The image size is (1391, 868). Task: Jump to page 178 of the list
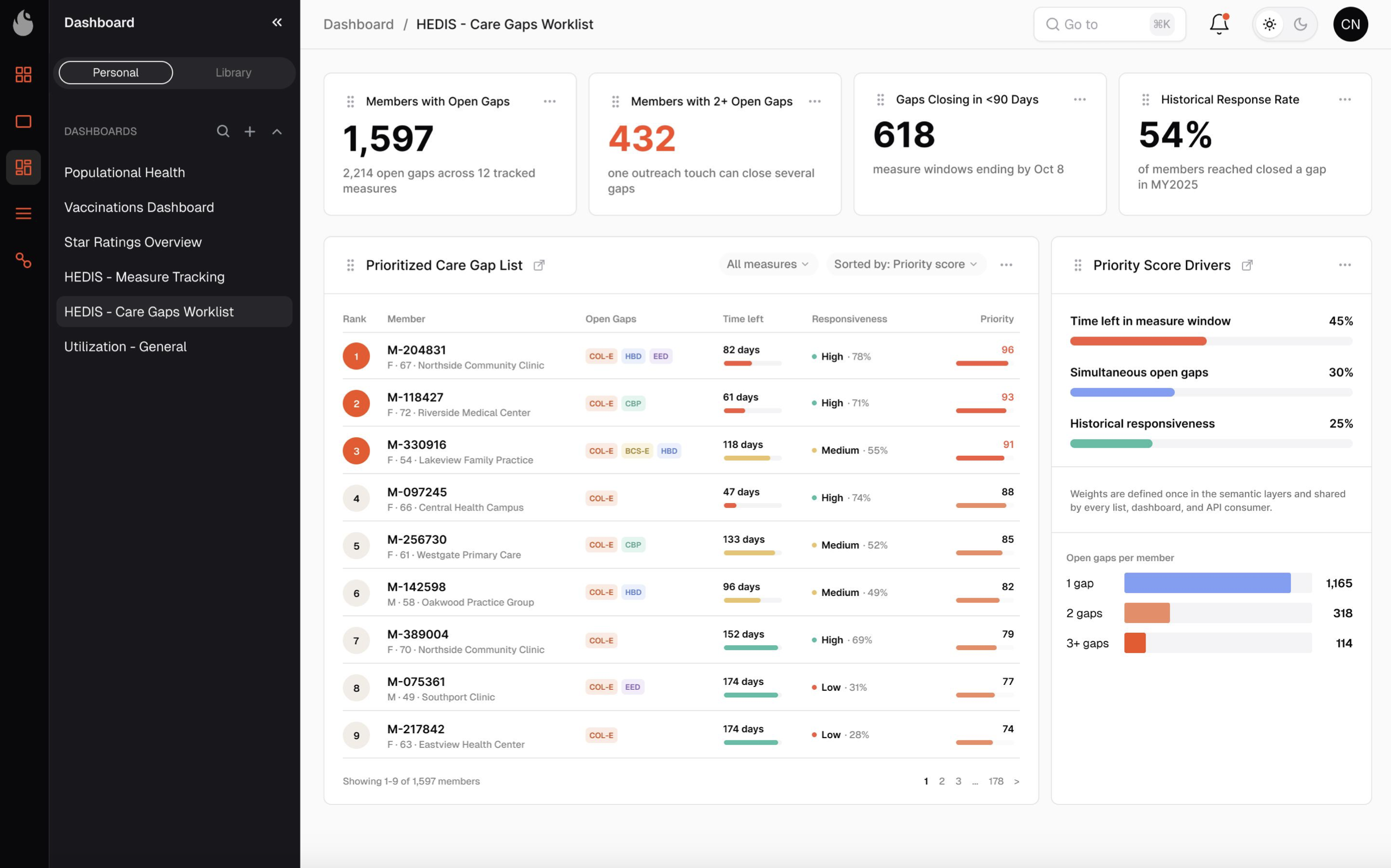coord(995,781)
